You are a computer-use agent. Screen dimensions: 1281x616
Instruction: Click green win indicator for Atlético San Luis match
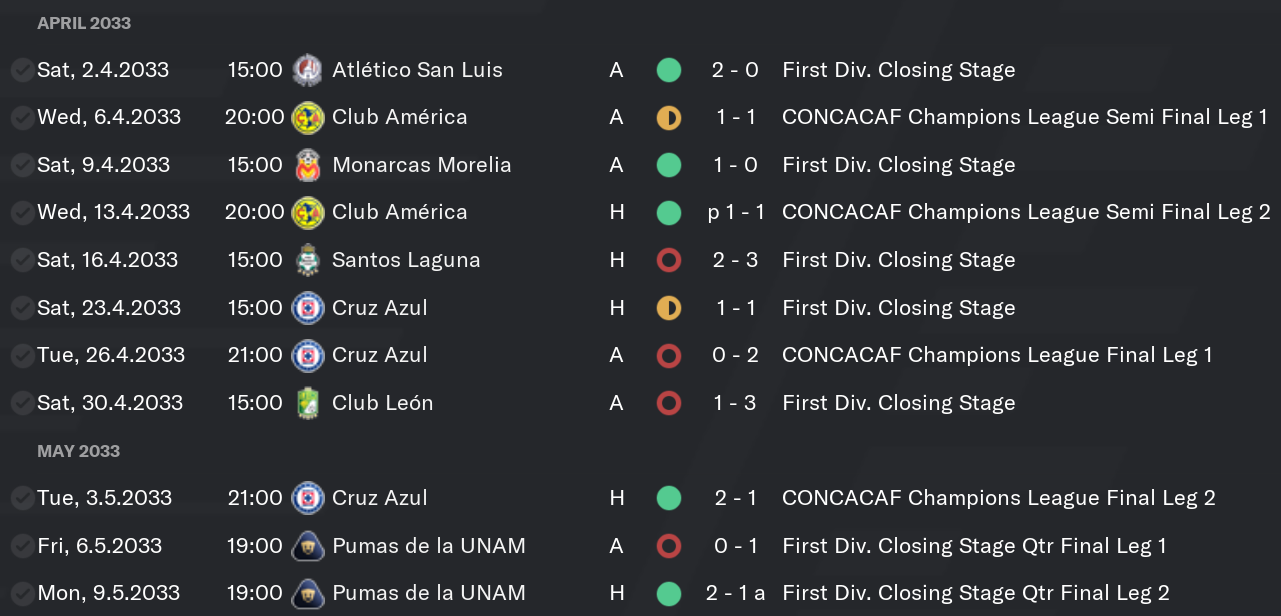[x=669, y=70]
